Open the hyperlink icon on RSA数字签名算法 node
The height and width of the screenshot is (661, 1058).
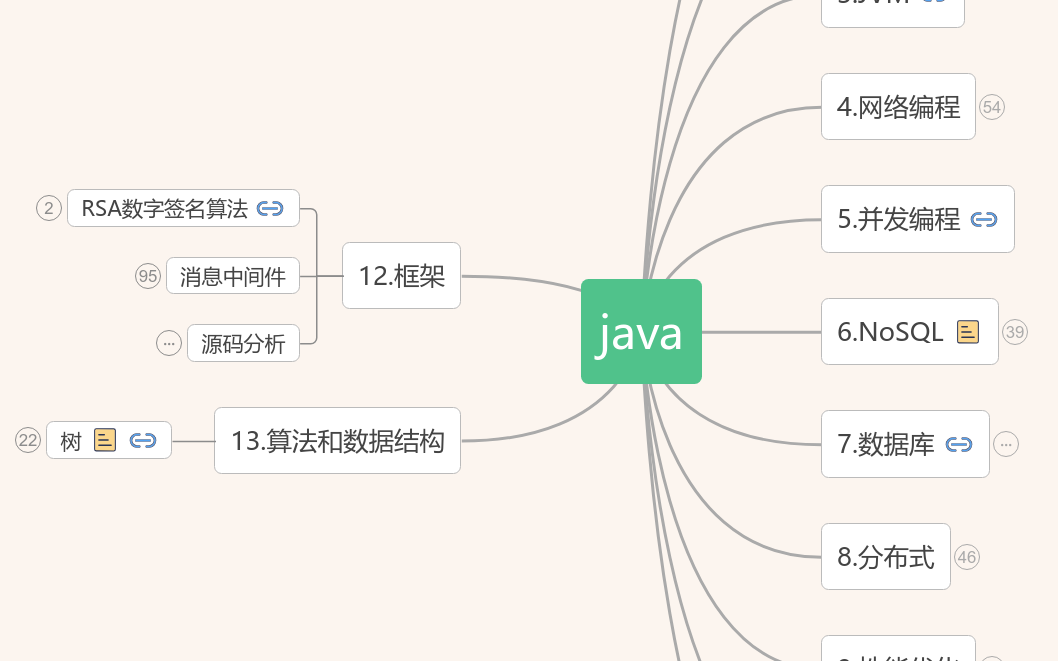pyautogui.click(x=268, y=208)
